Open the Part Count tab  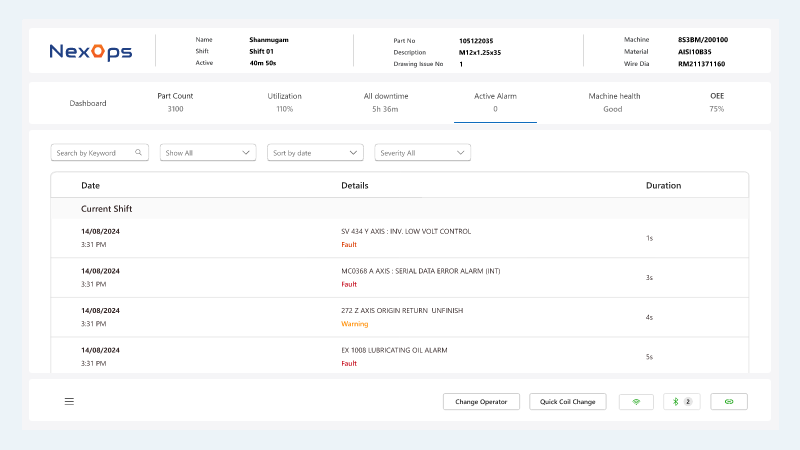click(175, 102)
